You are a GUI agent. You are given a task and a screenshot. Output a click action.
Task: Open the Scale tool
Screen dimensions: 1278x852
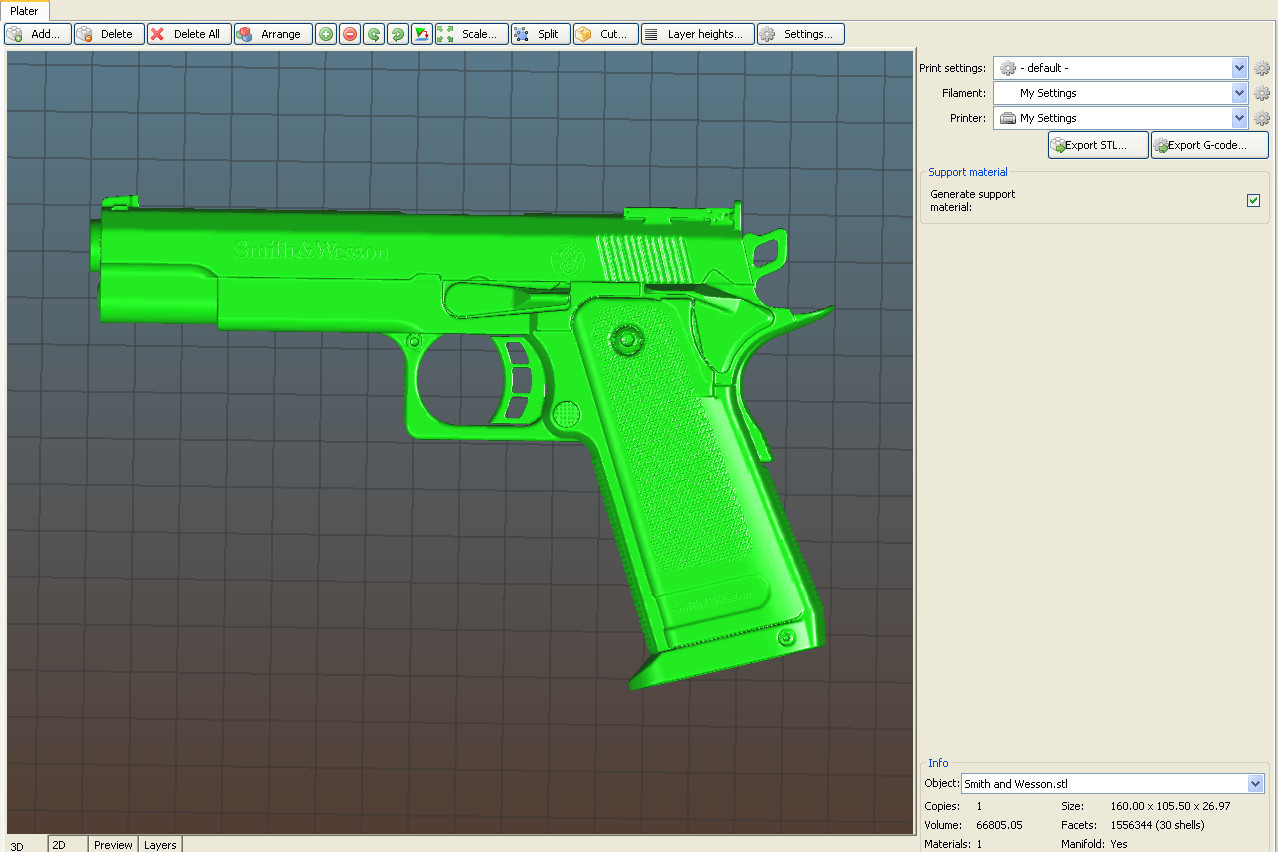point(471,33)
